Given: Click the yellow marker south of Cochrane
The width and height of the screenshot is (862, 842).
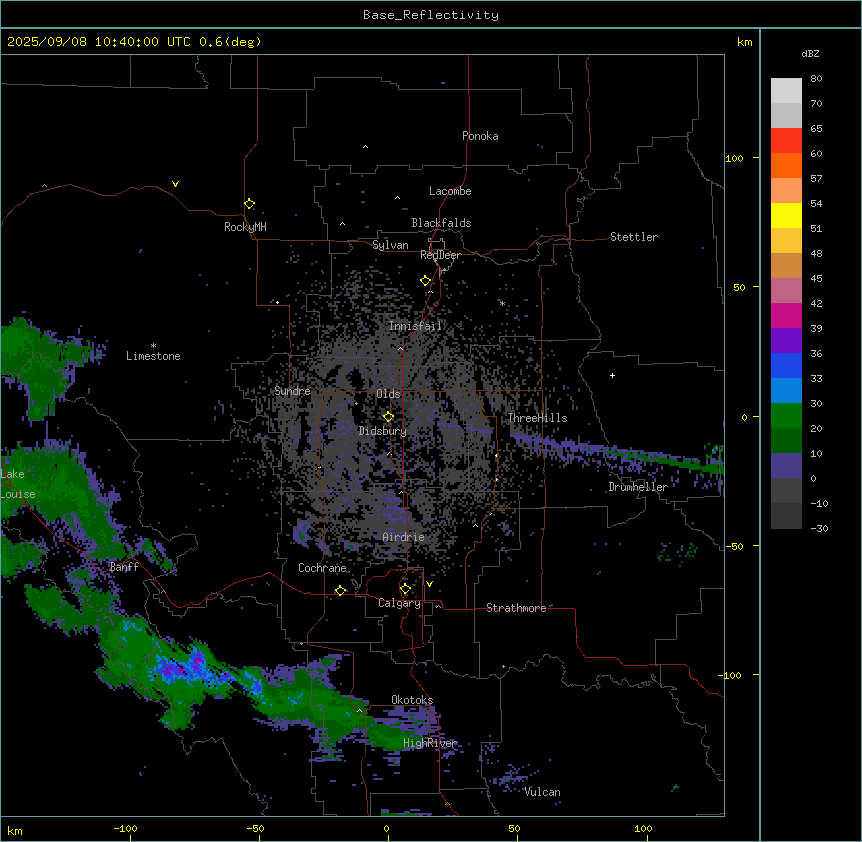Looking at the screenshot, I should coord(340,590).
